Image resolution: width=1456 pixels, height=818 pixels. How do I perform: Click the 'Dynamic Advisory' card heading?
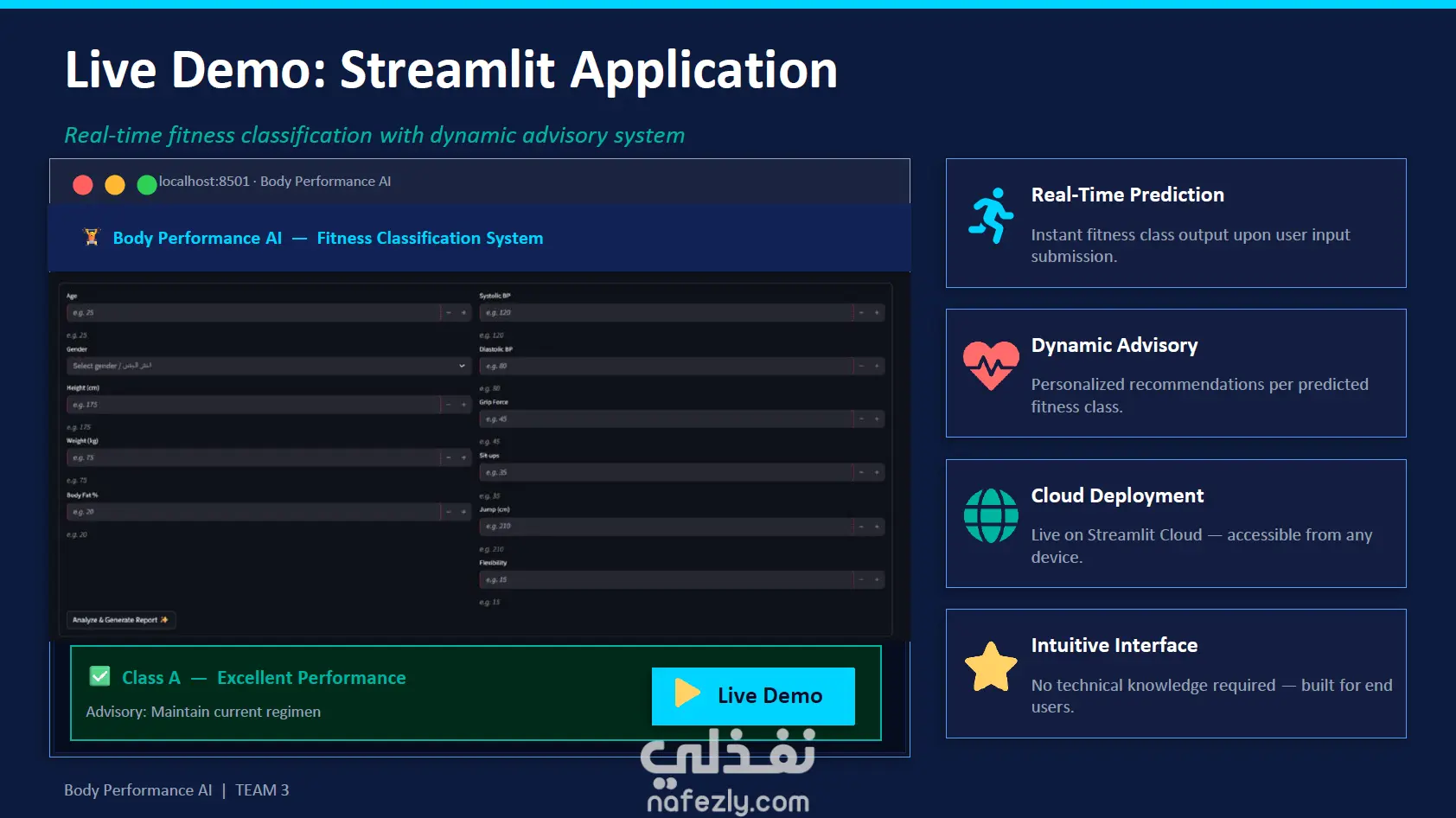[x=1114, y=346]
